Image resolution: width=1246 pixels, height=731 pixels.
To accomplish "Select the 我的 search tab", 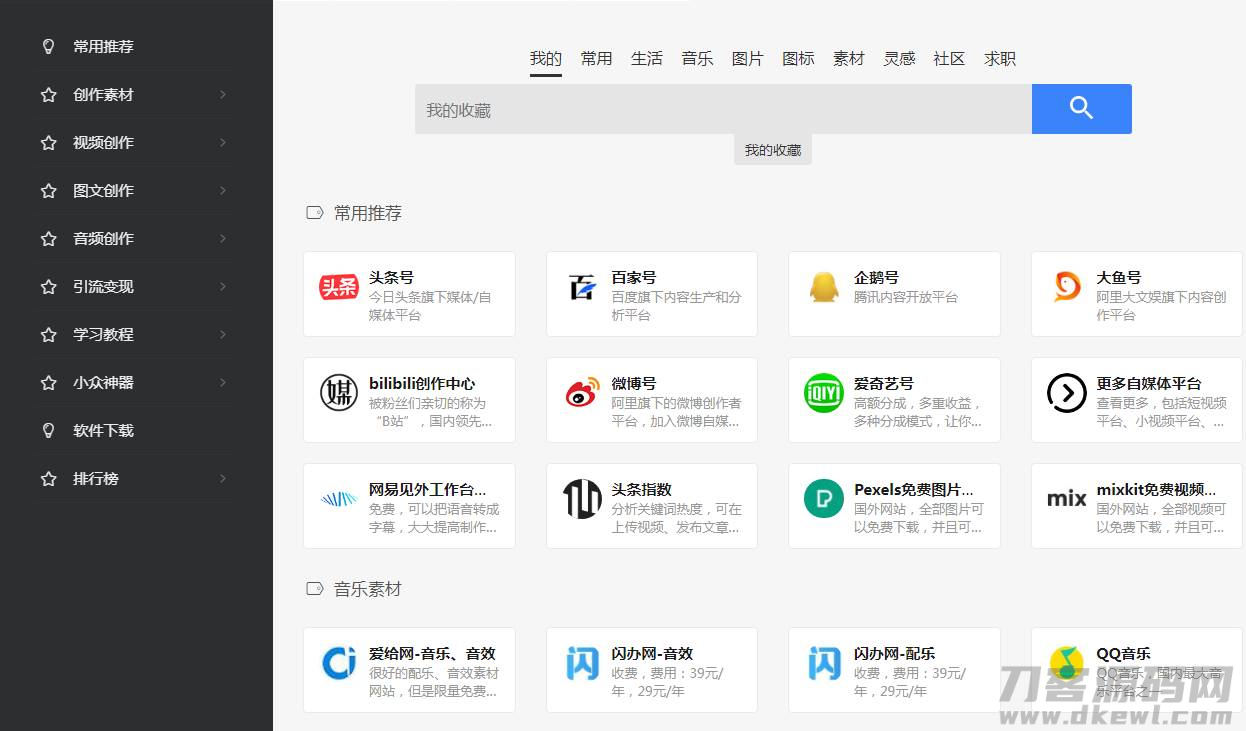I will coord(546,59).
